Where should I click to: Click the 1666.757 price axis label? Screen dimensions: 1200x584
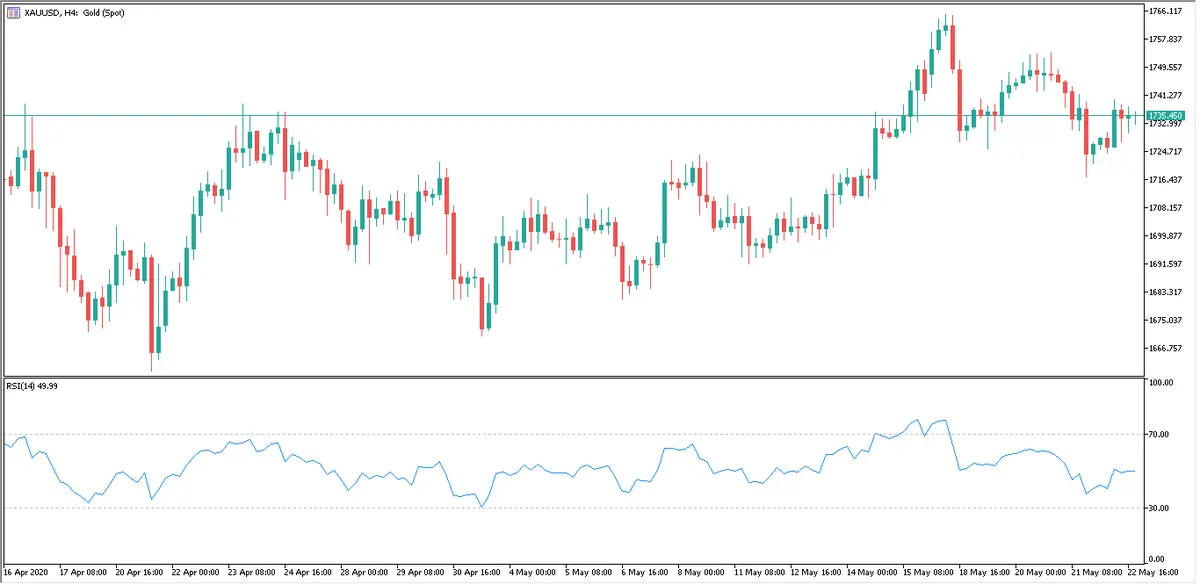1167,348
